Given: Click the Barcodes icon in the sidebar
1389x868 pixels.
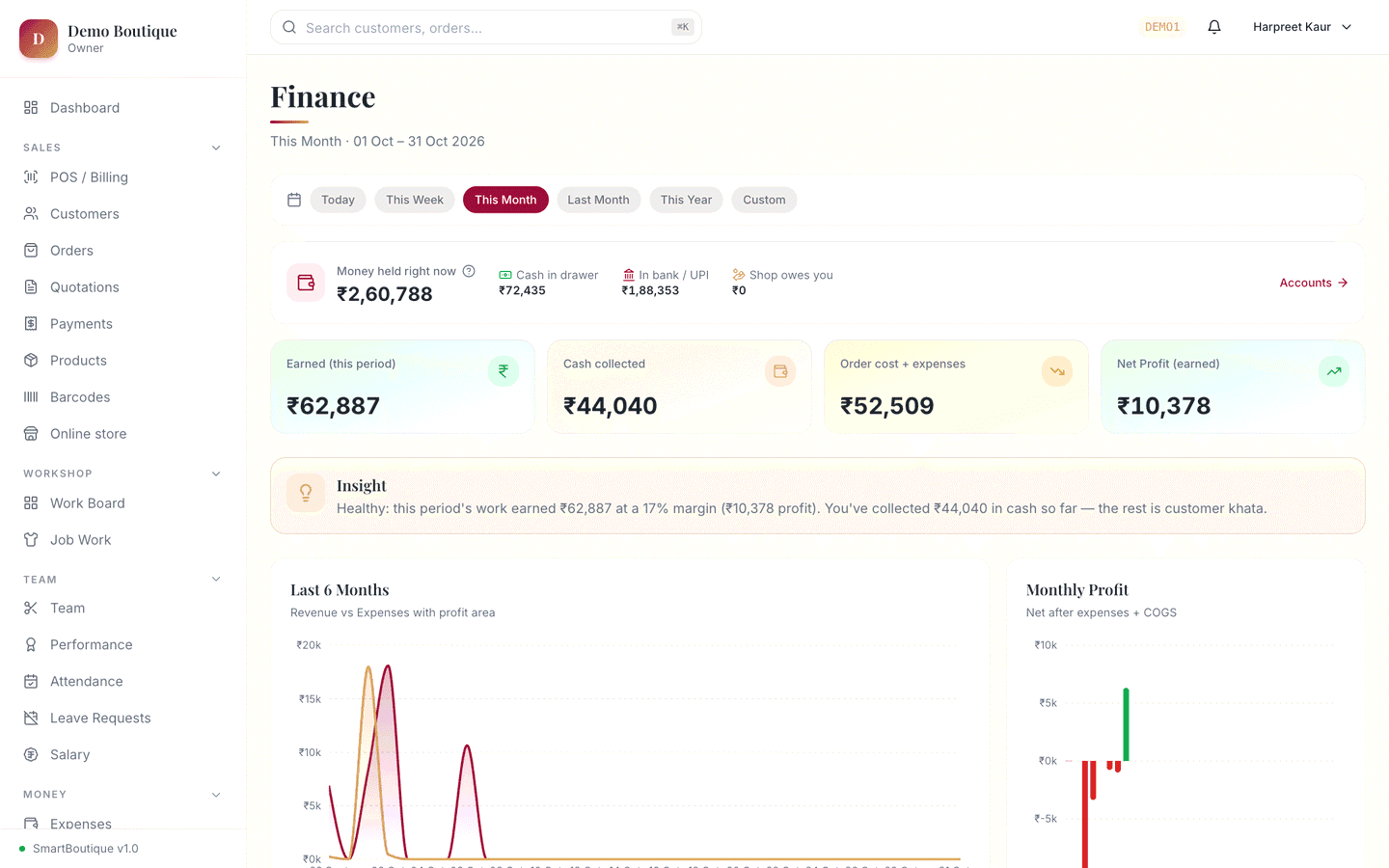Looking at the screenshot, I should click(31, 397).
